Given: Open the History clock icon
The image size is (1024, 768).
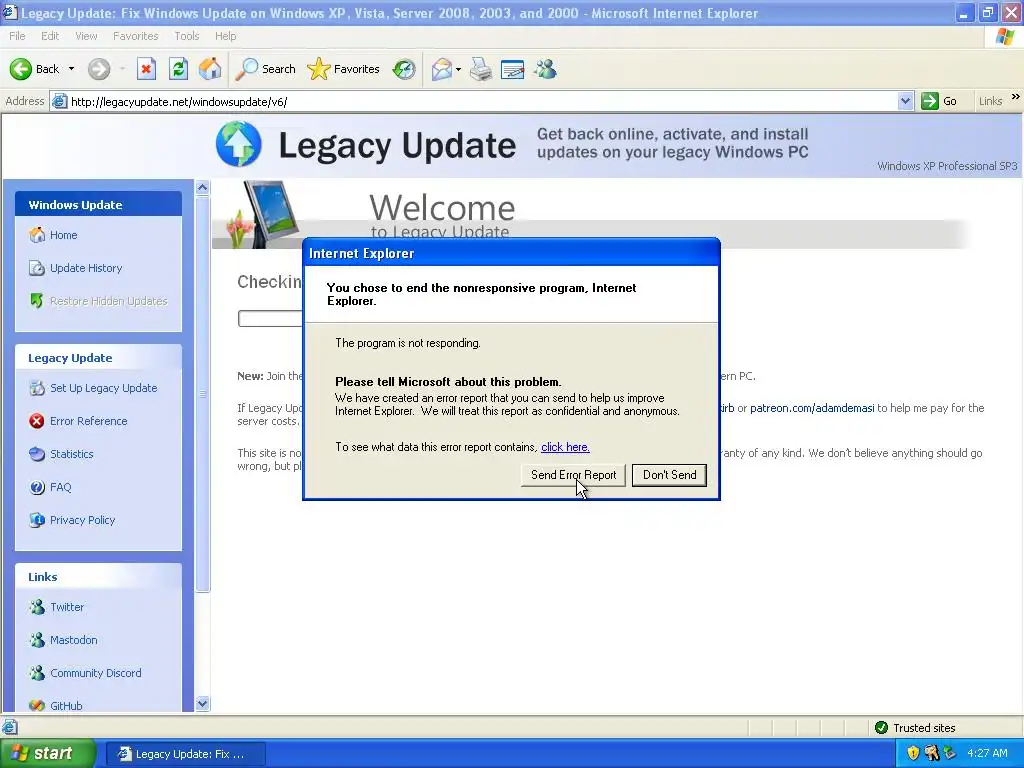Looking at the screenshot, I should (x=404, y=69).
